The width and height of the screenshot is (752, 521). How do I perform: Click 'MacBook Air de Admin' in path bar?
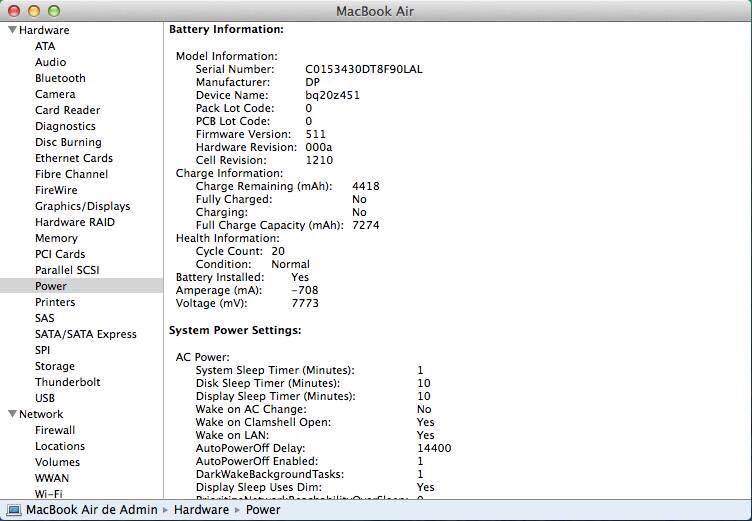pyautogui.click(x=92, y=510)
